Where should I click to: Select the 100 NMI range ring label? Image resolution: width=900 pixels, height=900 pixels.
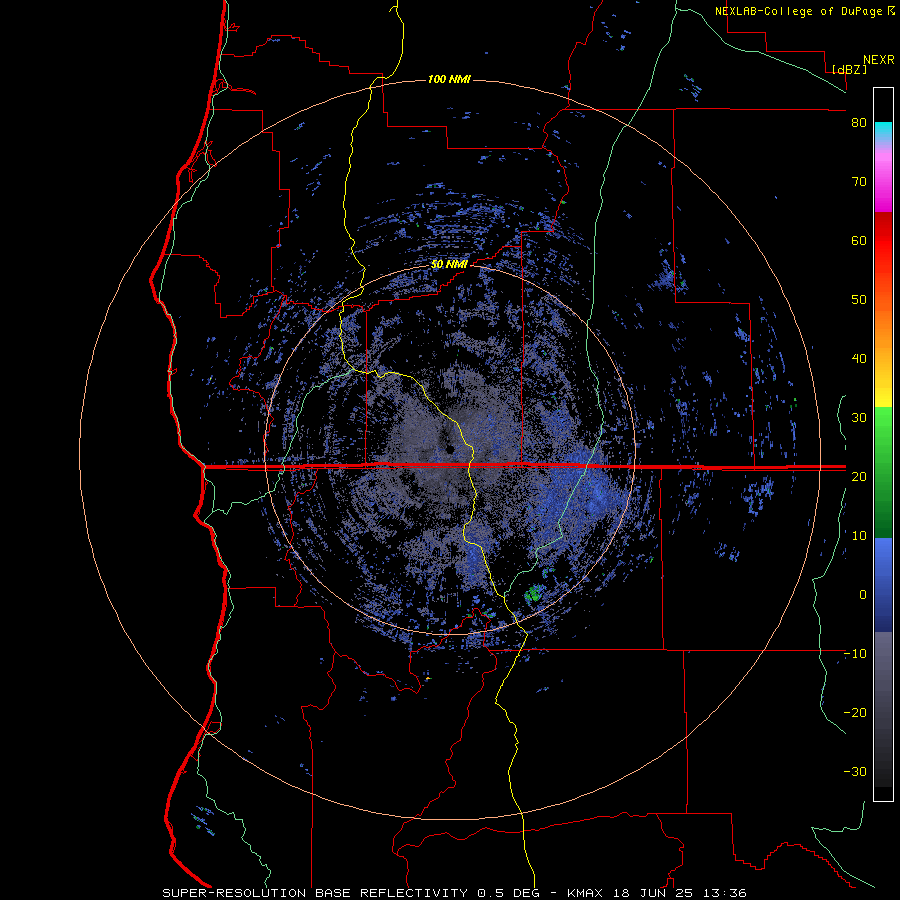tap(449, 79)
